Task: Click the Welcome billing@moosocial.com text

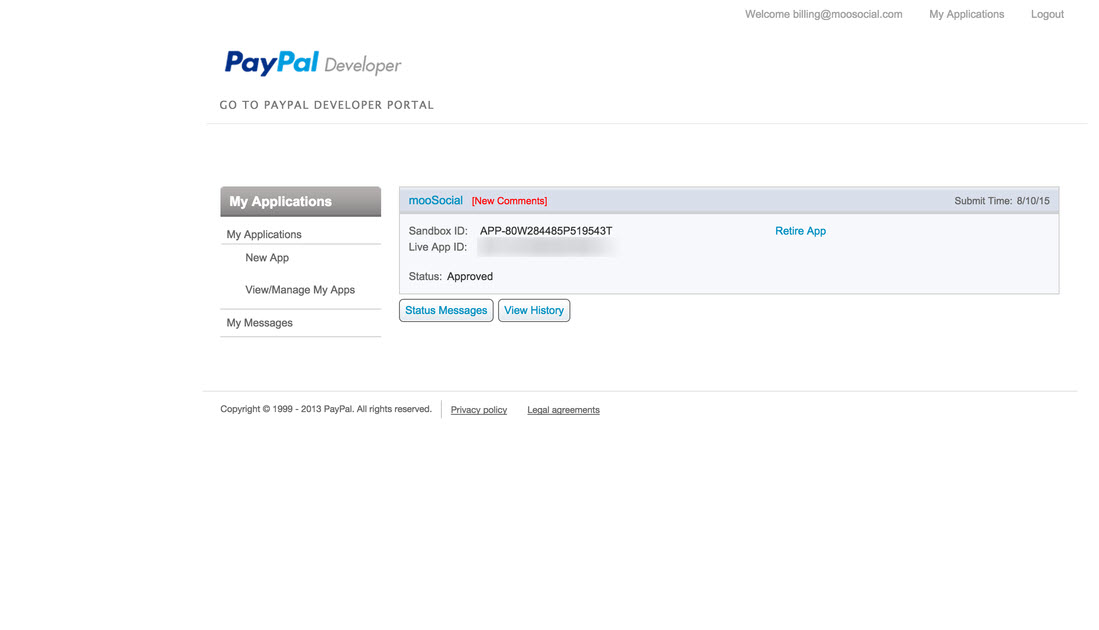Action: point(823,14)
